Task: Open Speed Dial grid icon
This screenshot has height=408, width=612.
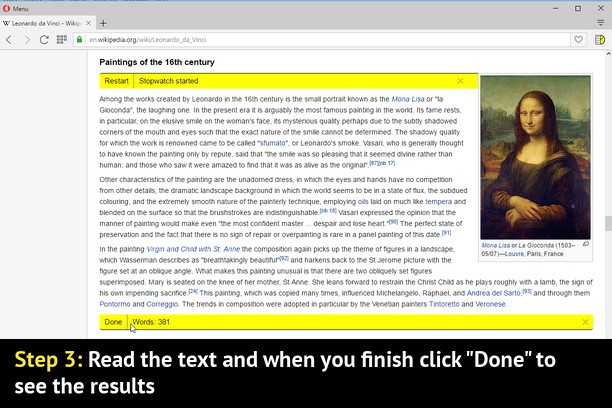Action: [62, 39]
